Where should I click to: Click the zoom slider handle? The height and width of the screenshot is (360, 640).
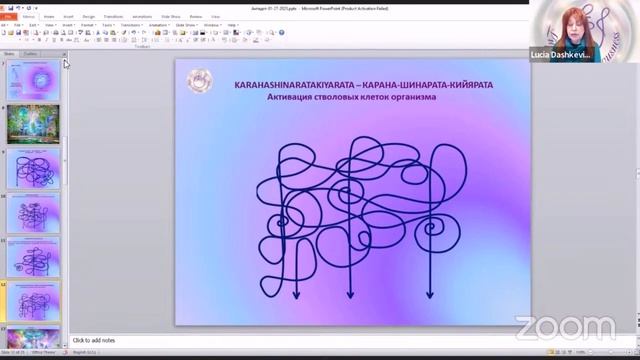click(611, 352)
